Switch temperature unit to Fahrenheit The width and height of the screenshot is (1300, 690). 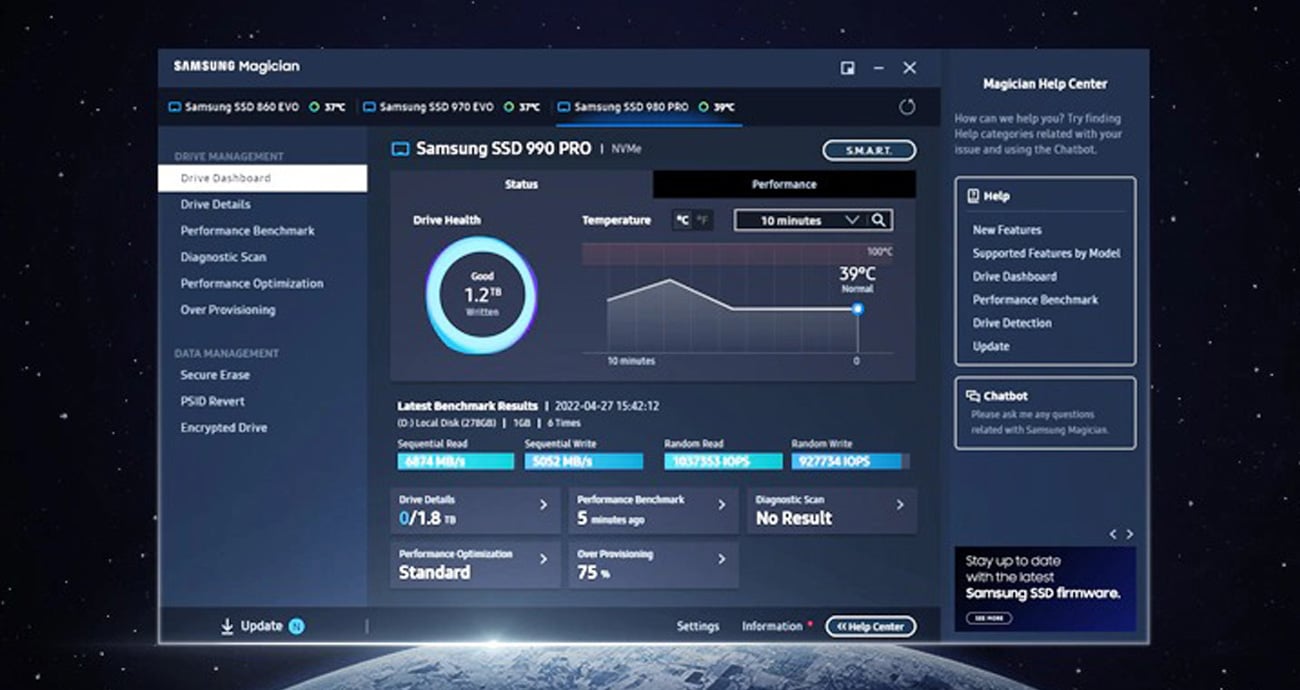703,220
